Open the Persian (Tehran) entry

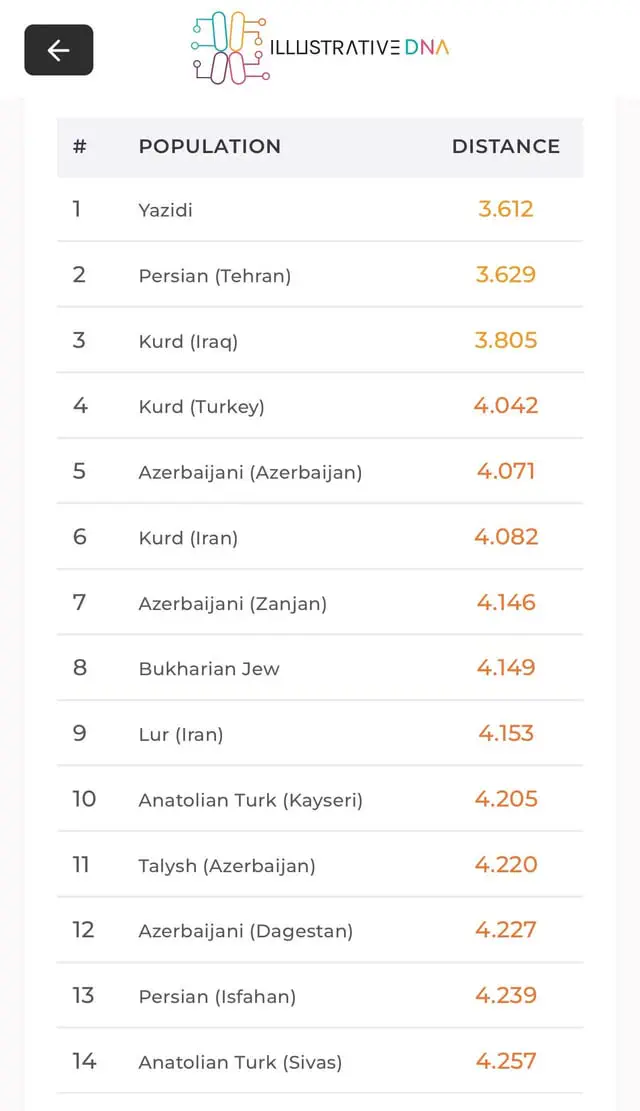click(x=215, y=276)
